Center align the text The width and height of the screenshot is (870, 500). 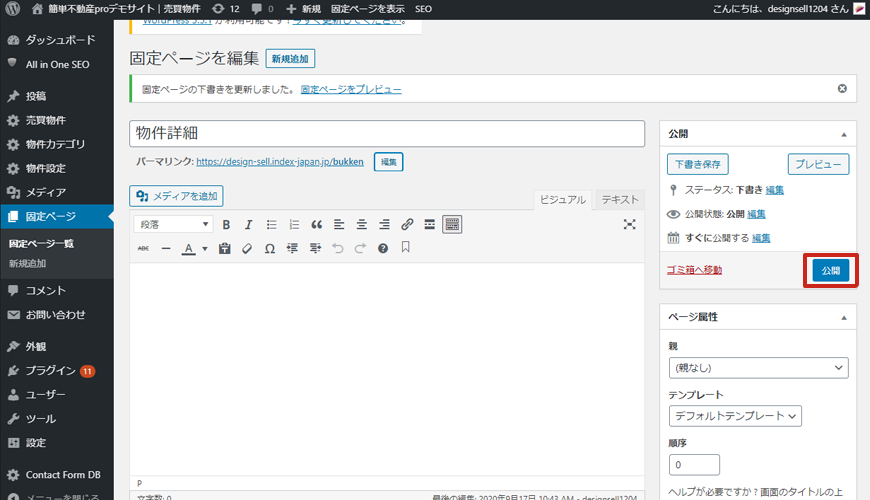(362, 225)
